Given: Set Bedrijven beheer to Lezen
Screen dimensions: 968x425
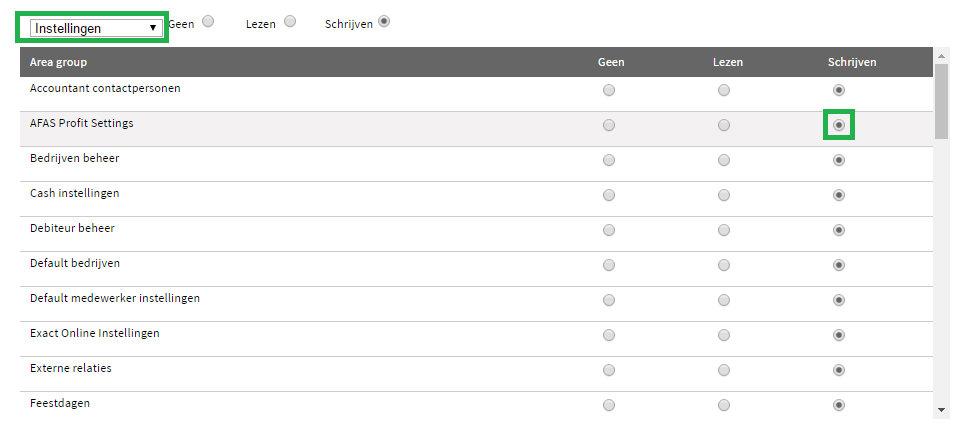Looking at the screenshot, I should tap(724, 160).
